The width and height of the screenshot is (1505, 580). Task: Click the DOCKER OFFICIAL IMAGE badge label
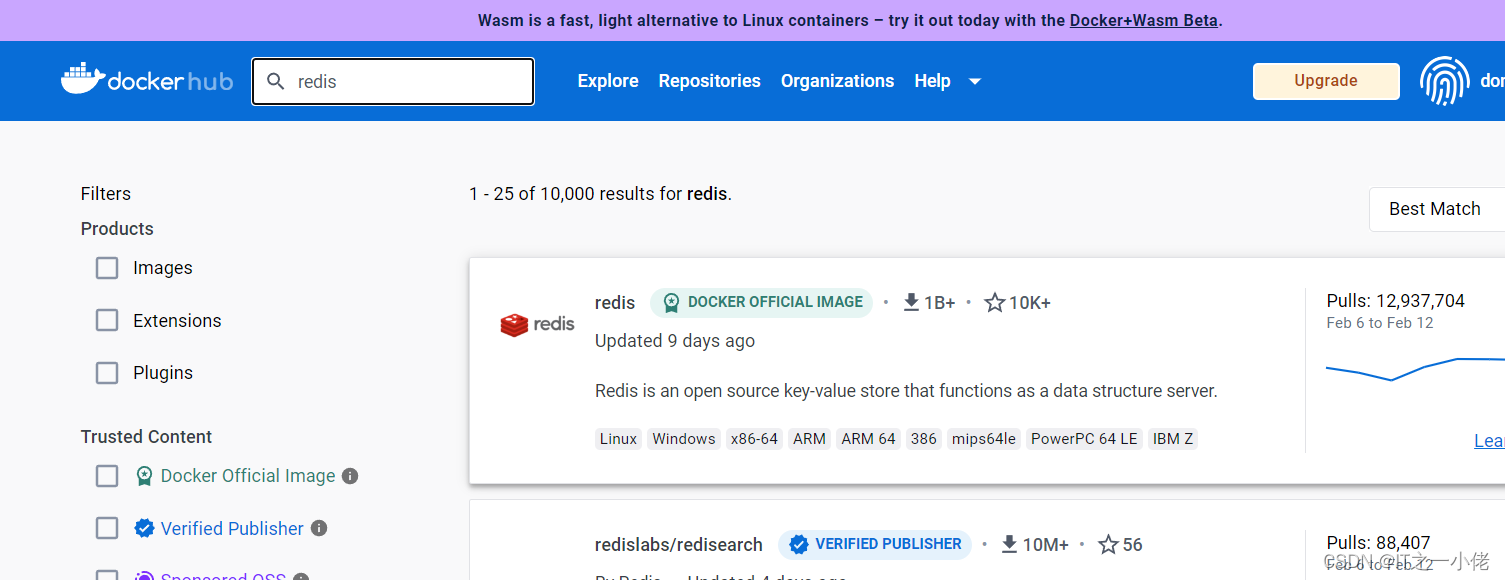775,302
